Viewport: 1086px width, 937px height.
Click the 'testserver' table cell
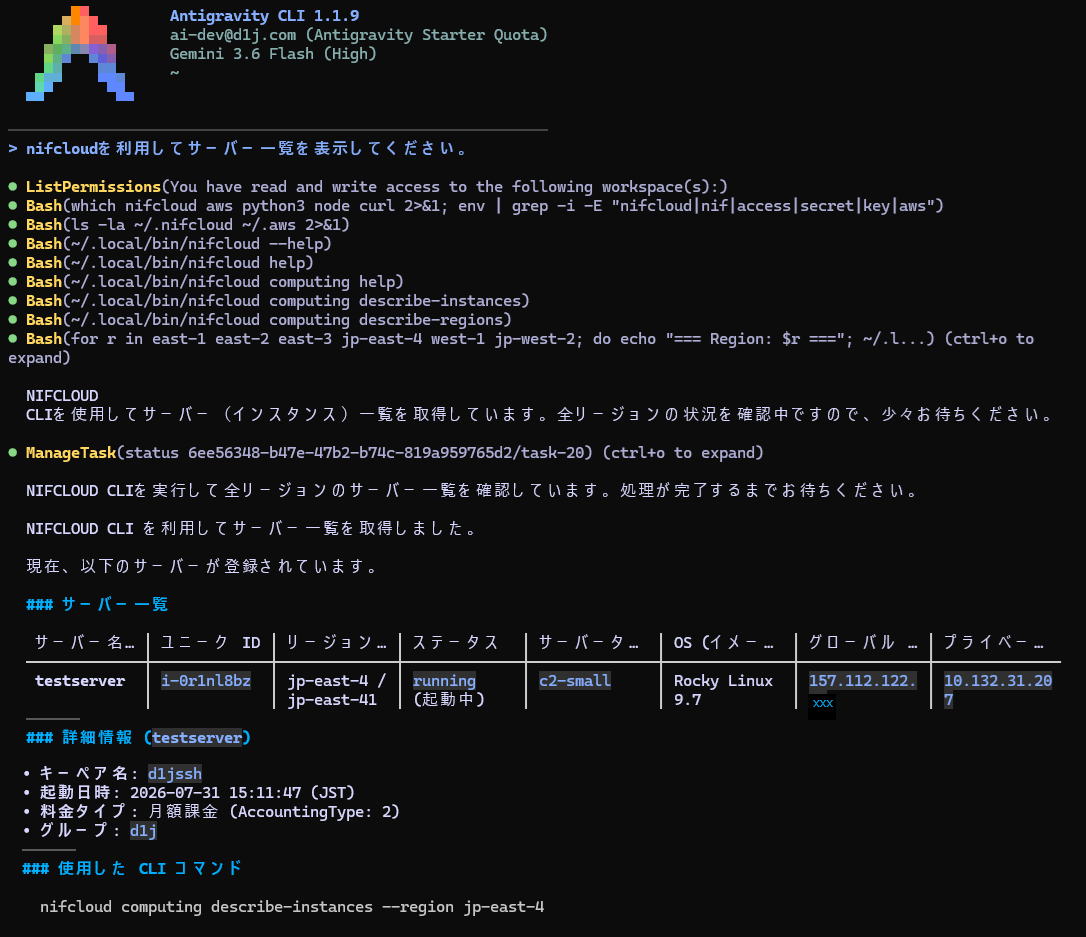80,681
